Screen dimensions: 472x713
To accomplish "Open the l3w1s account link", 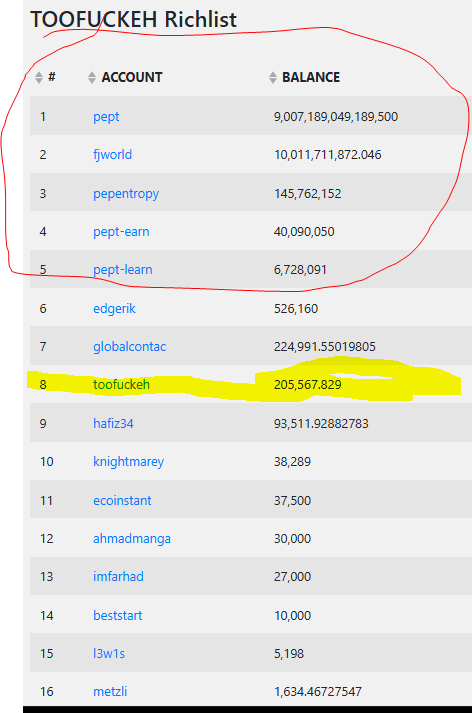I will [109, 654].
